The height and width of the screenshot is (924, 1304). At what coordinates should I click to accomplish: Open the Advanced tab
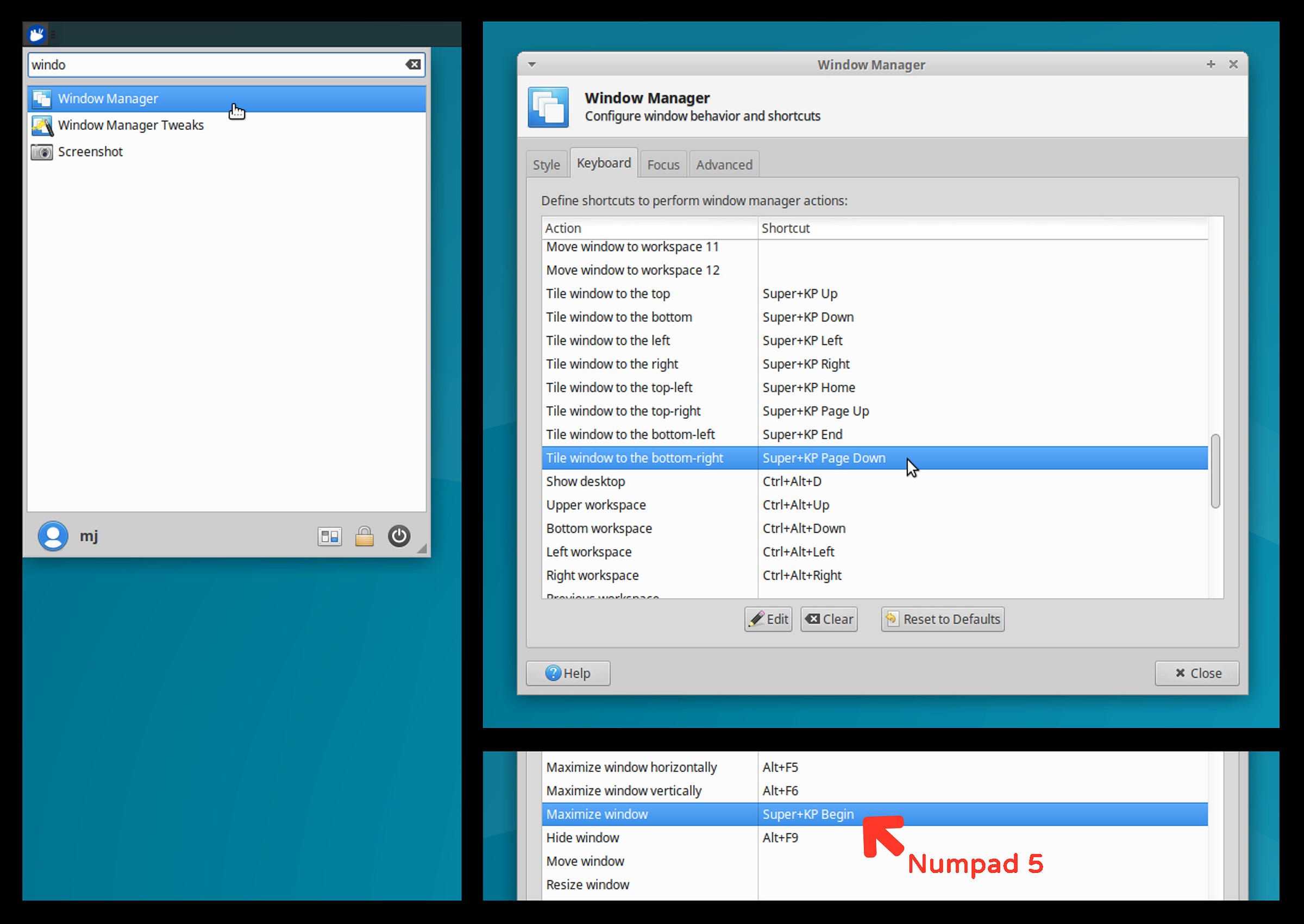point(724,165)
